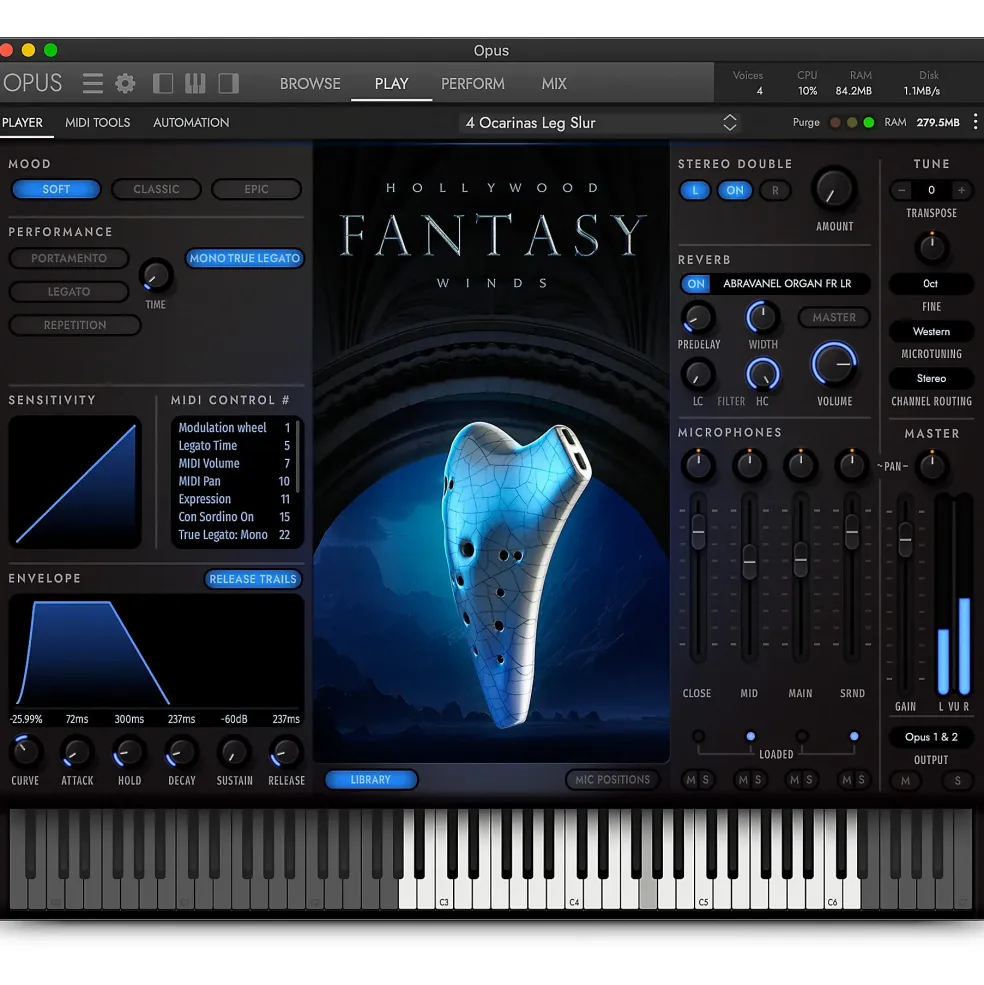Enable Legato performance mode
Image resolution: width=984 pixels, height=985 pixels.
68,291
